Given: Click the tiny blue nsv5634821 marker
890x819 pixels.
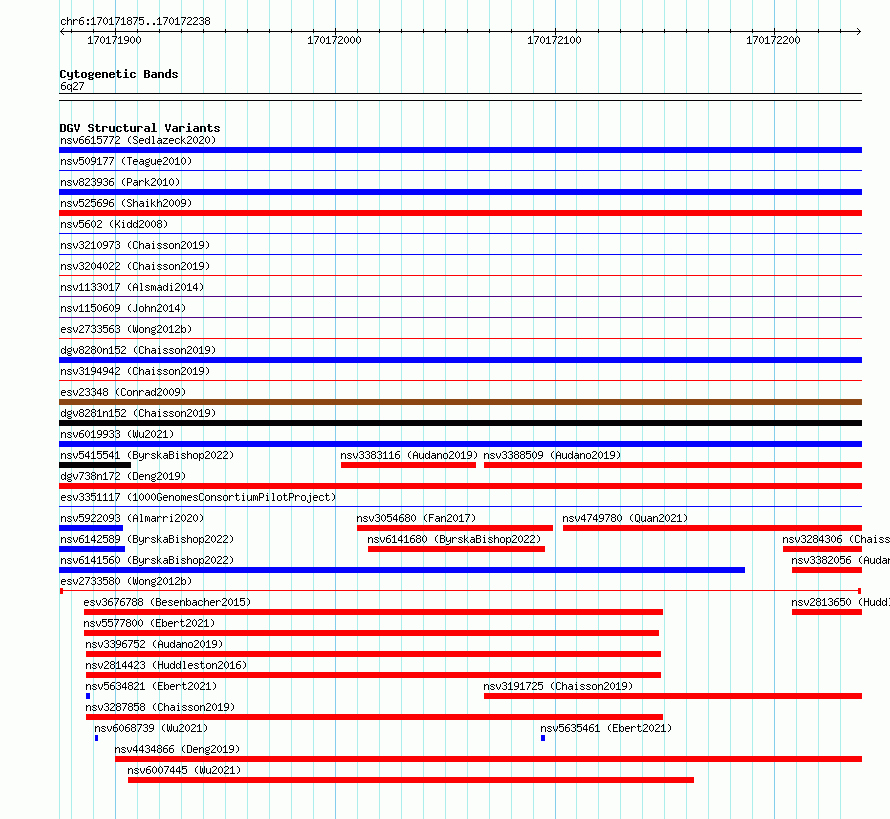Looking at the screenshot, I should point(88,696).
